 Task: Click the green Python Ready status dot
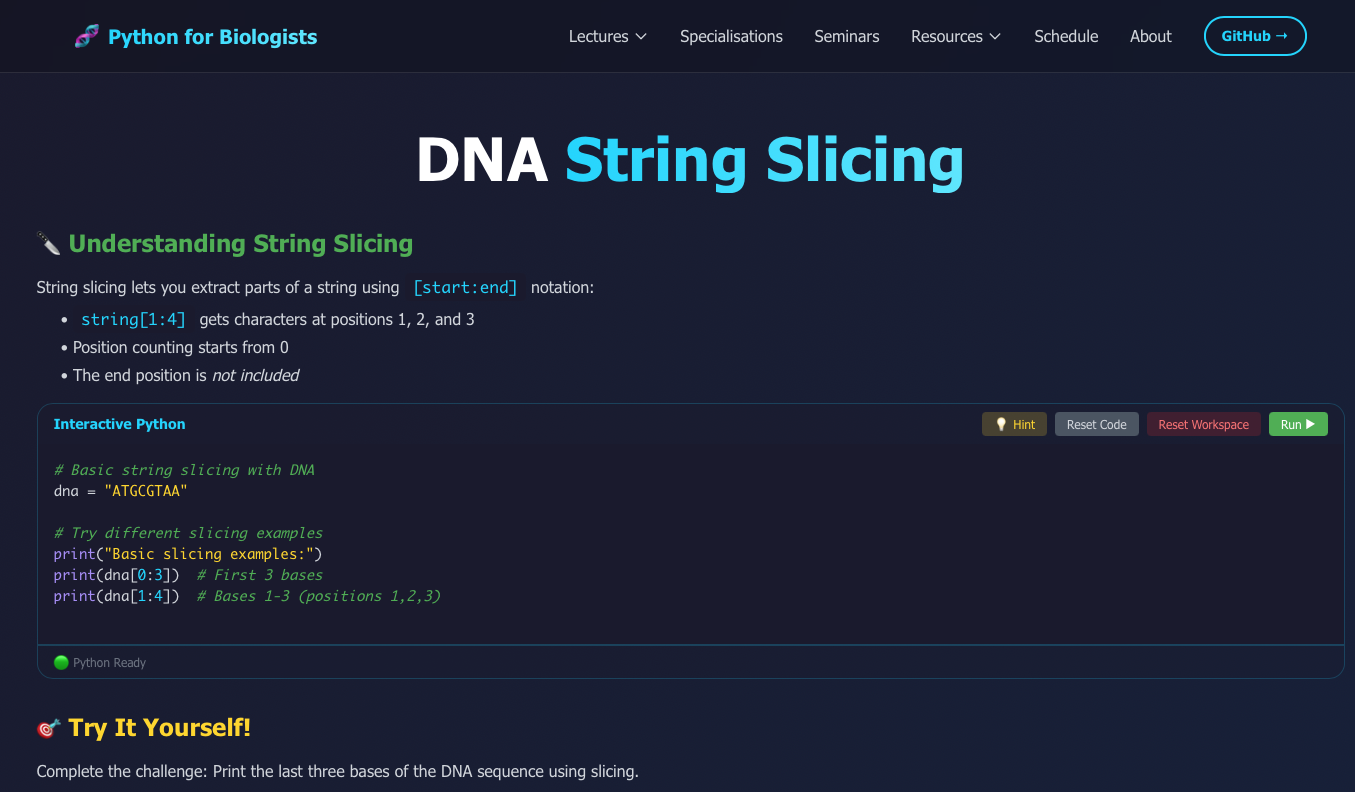coord(60,662)
